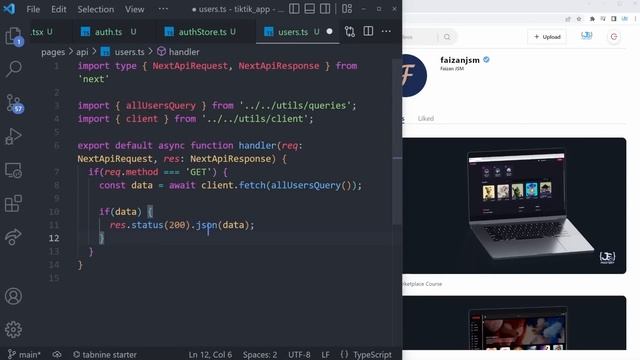
Task: Open Source Control view with 57 badge
Action: click(14, 103)
